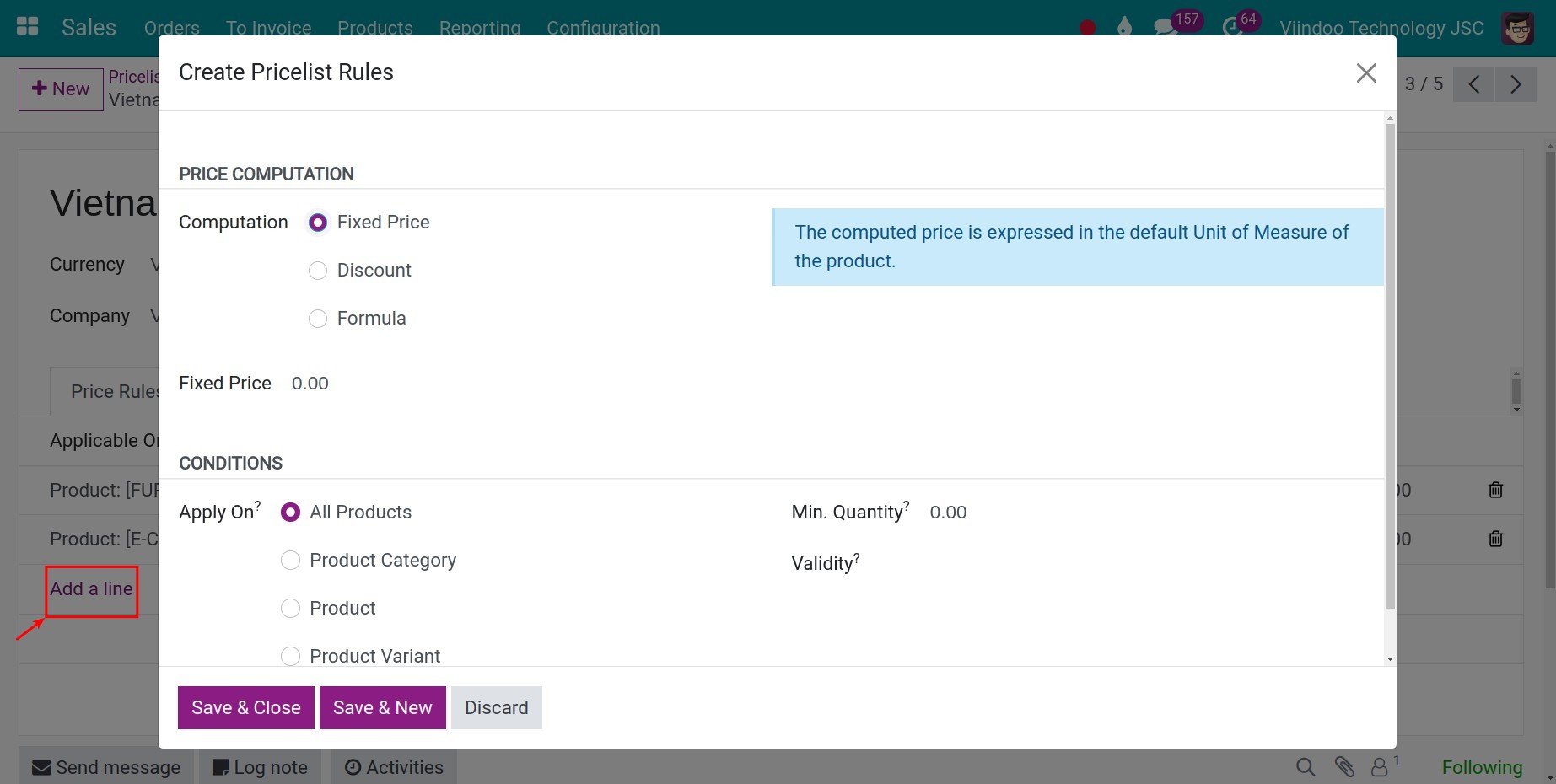Choose Product Variant under Apply On
1556x784 pixels.
(290, 656)
